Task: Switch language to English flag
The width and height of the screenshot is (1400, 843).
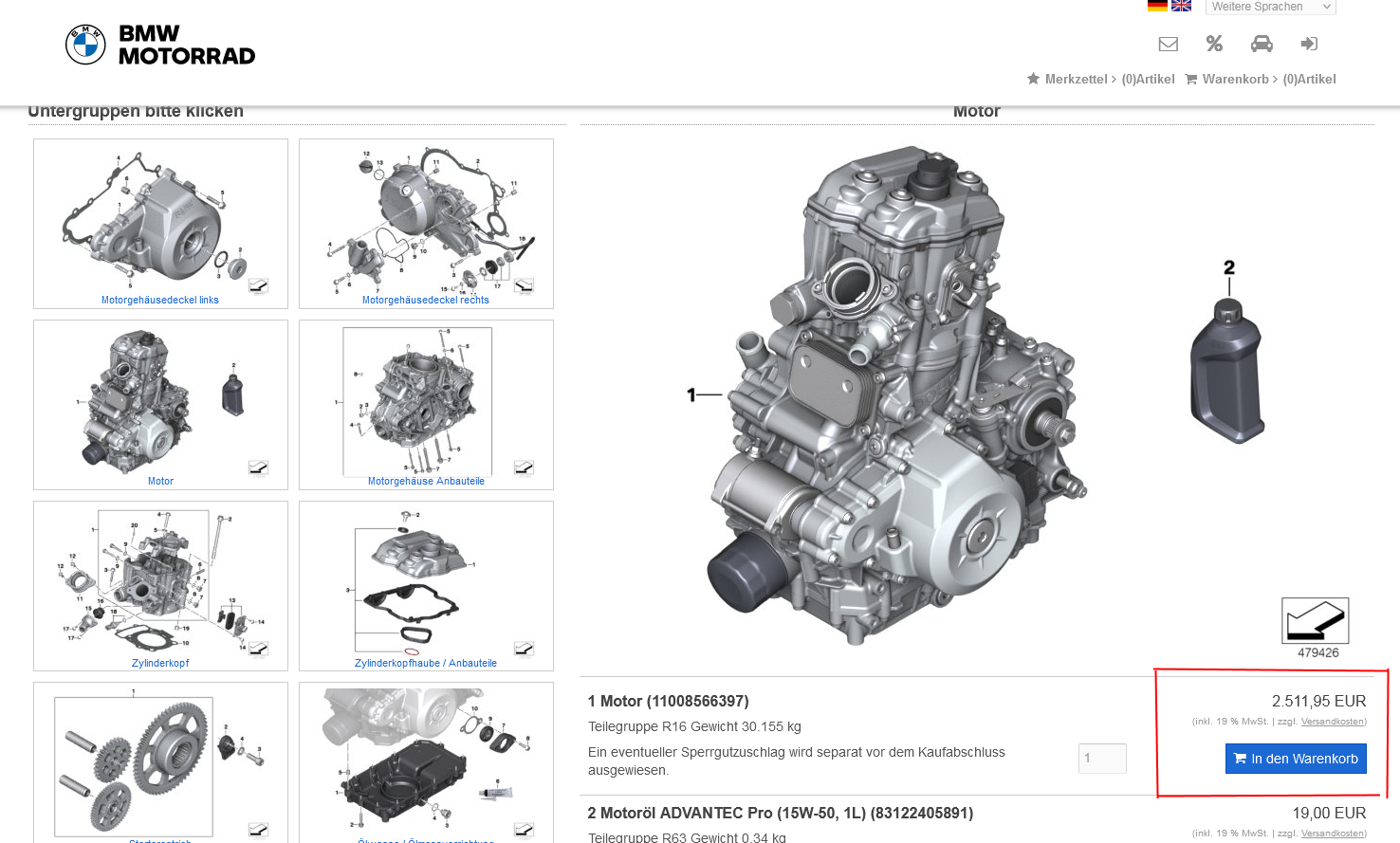Action: tap(1181, 6)
